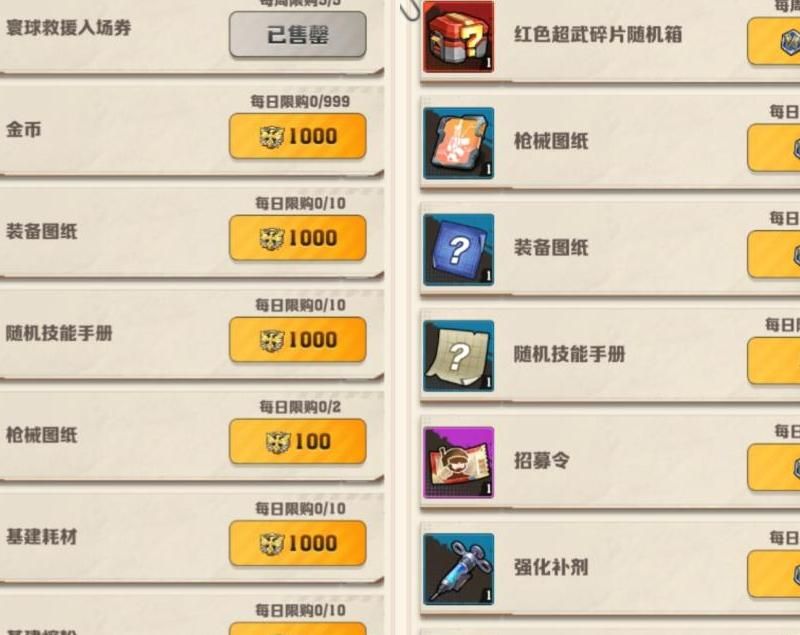Buy left-side 枪械图纸 for 100 badges
Viewport: 800px width, 635px height.
(297, 441)
